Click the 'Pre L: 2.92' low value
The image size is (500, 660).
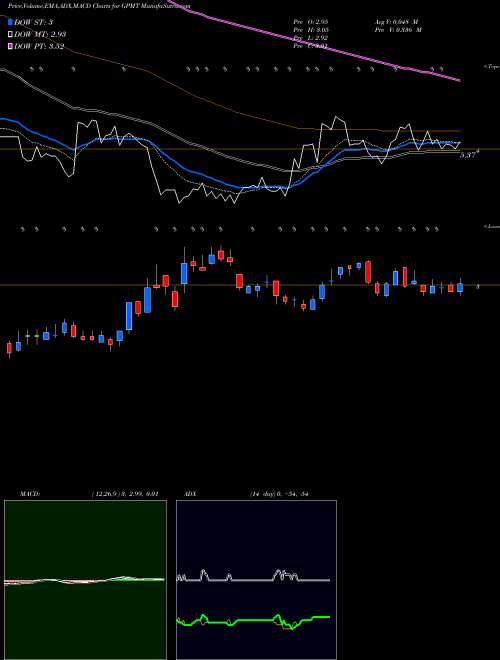(x=311, y=37)
